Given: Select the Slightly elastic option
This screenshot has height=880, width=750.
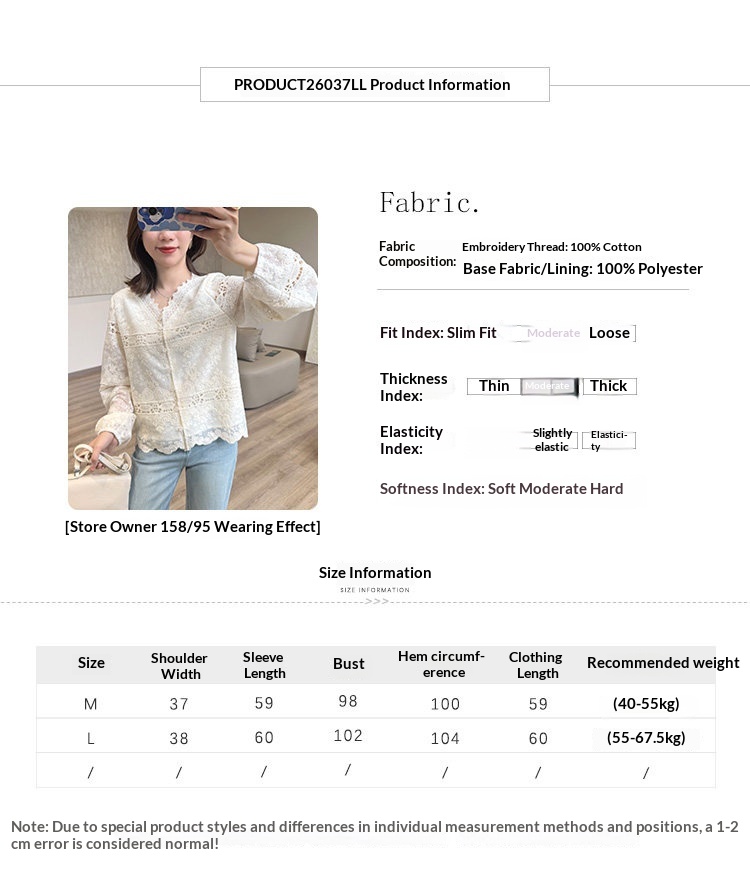Looking at the screenshot, I should tap(552, 440).
